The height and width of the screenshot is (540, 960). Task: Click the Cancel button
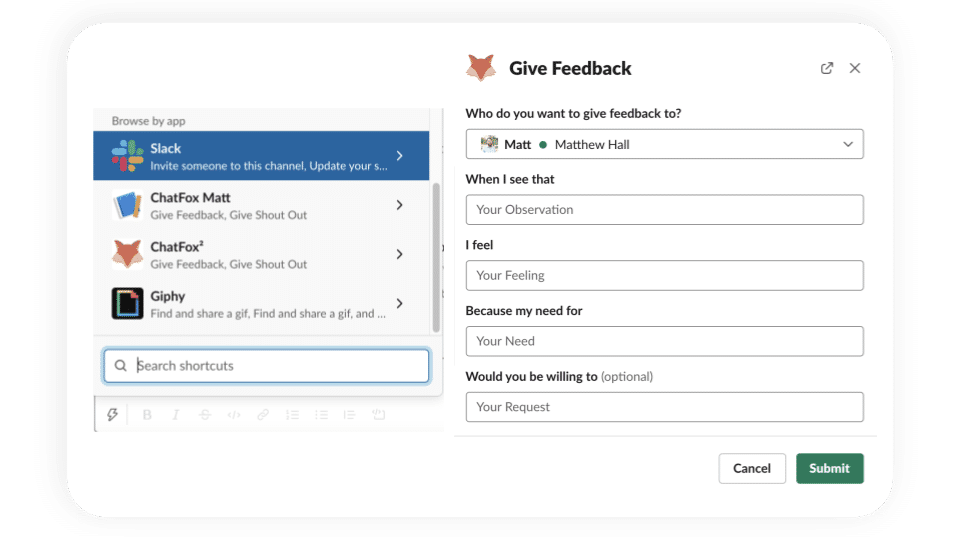coord(752,468)
